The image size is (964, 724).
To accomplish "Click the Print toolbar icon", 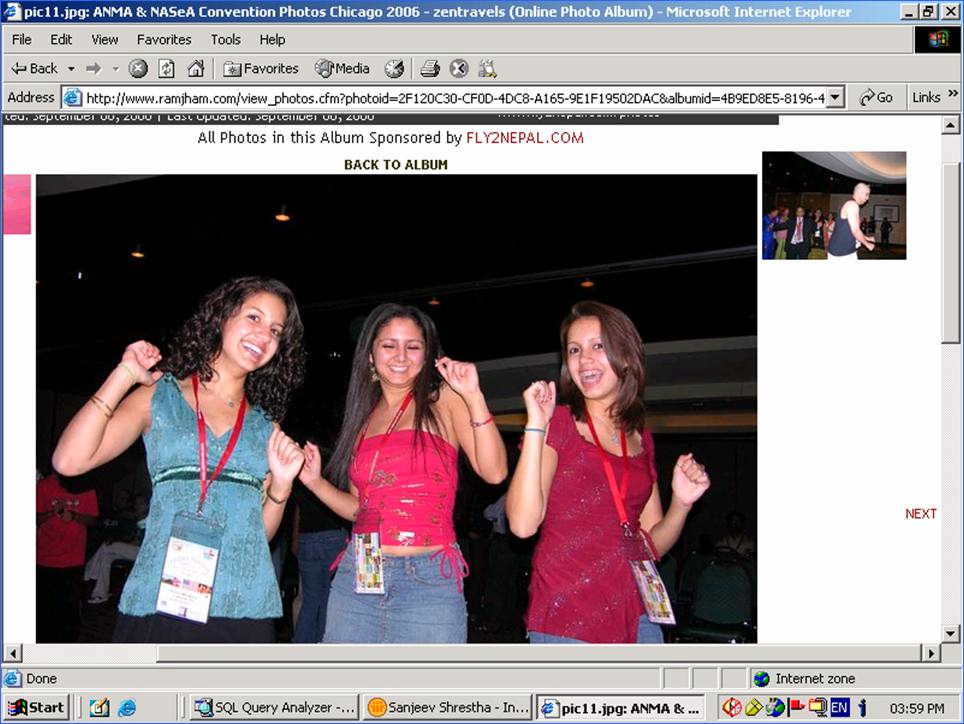I will 430,68.
